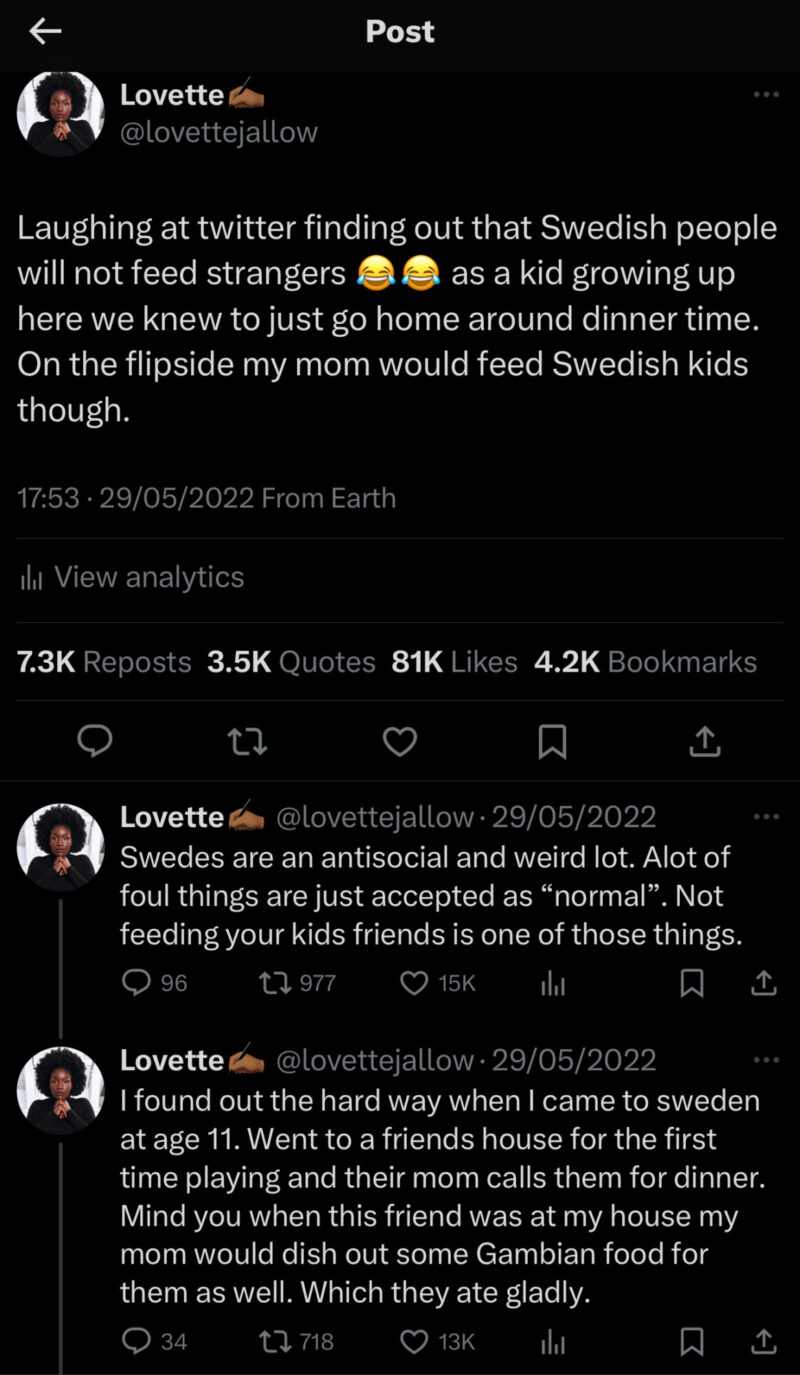
Task: Open the @lovettejallow handle on main post
Action: coord(219,132)
